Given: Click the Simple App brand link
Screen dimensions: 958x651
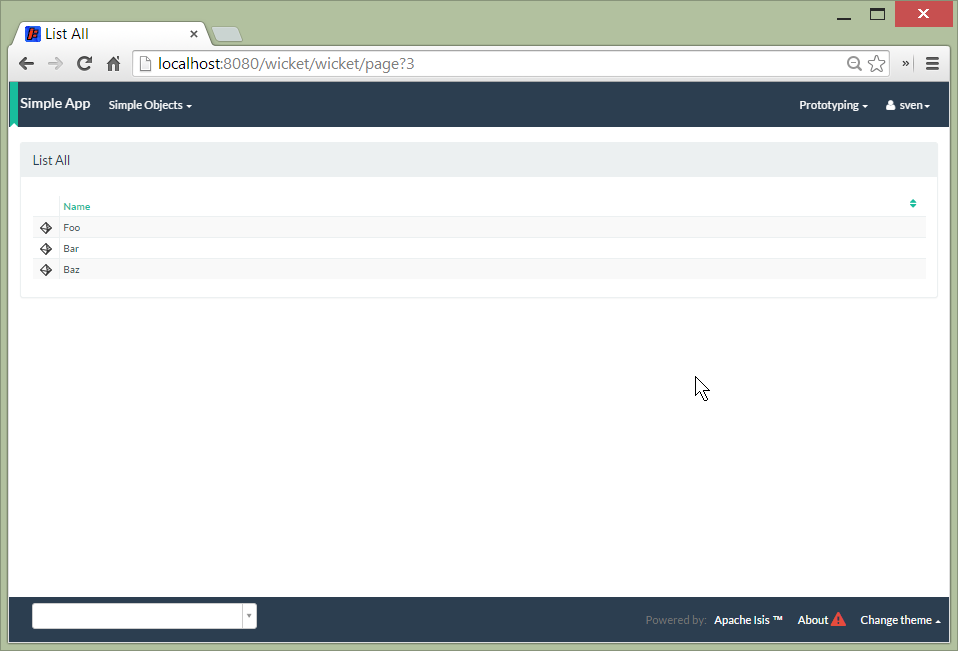Looking at the screenshot, I should [55, 104].
